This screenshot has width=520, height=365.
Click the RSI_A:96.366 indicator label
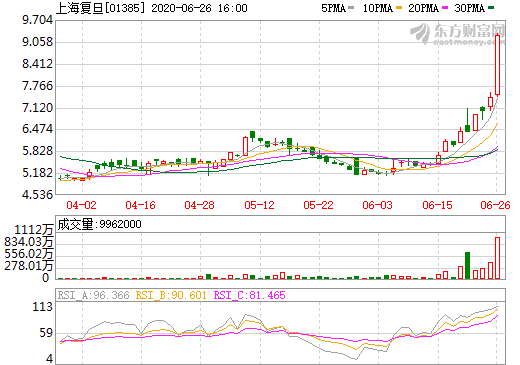click(x=93, y=295)
